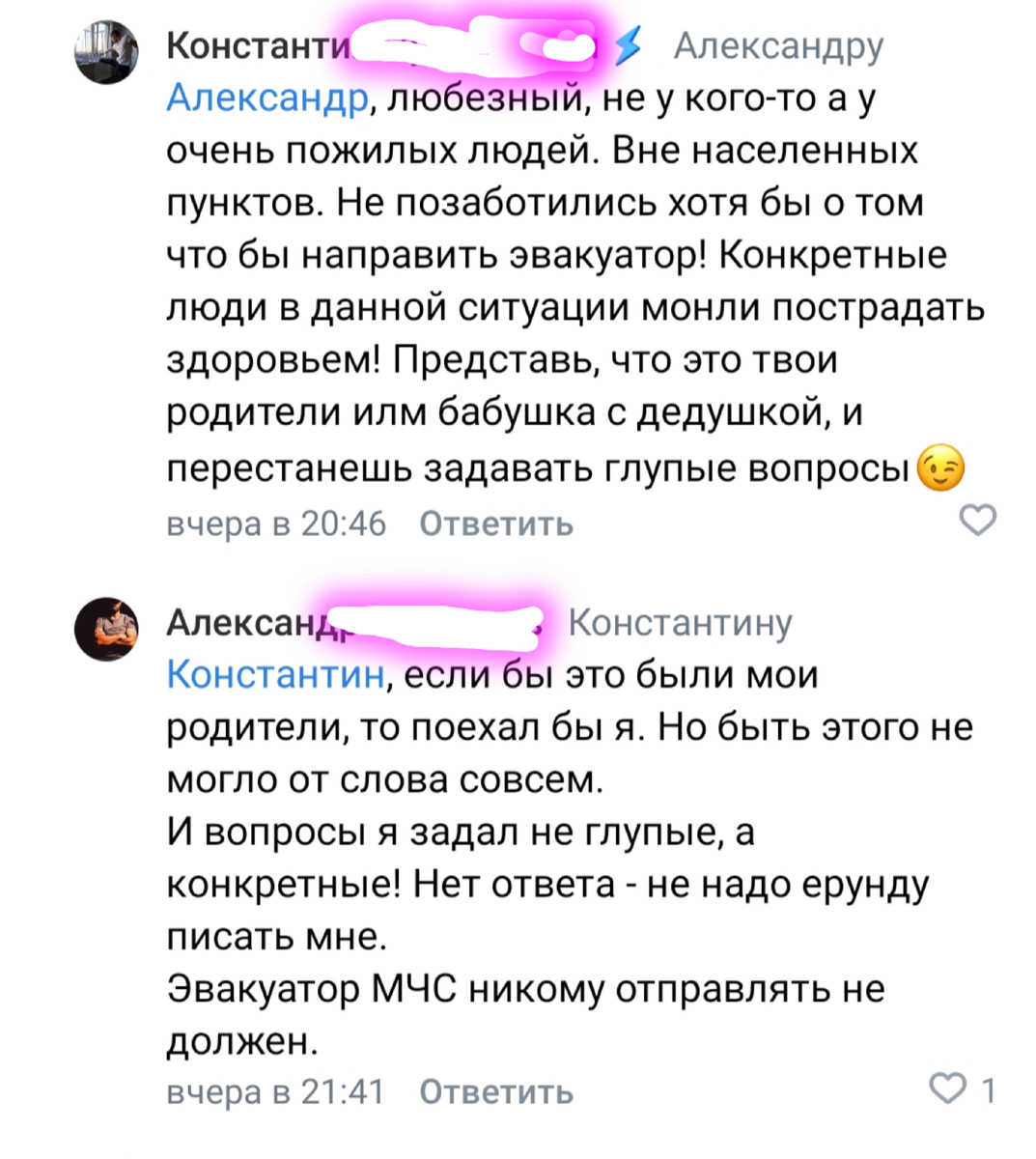Reply to Константин's comment via Ответить
Screen dimensions: 1036x1159
pos(493,524)
